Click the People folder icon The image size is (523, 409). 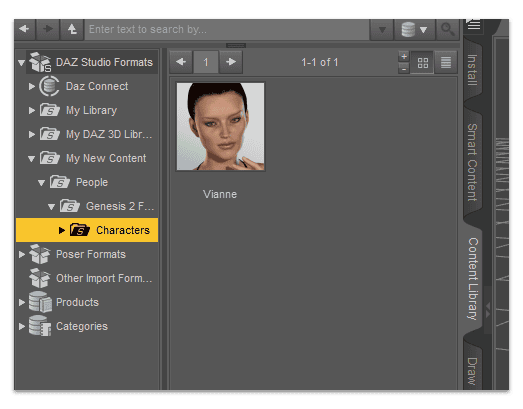coord(60,182)
